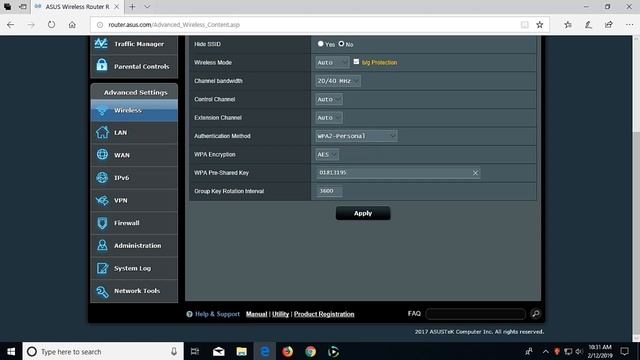Image resolution: width=640 pixels, height=360 pixels.
Task: Open the tab preview chevron
Action: [x=147, y=7]
